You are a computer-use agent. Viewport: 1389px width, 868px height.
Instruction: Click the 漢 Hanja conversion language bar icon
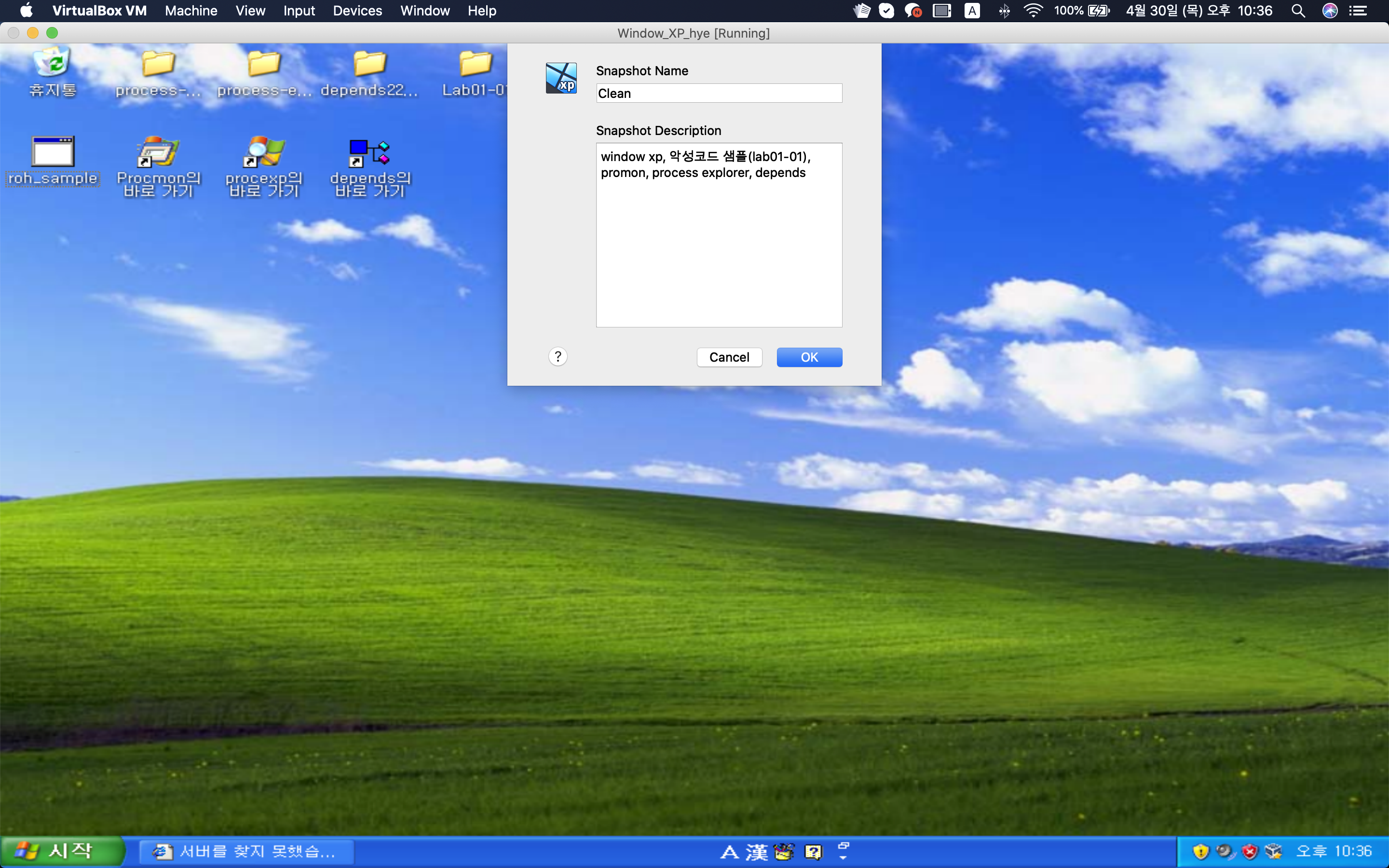[757, 852]
